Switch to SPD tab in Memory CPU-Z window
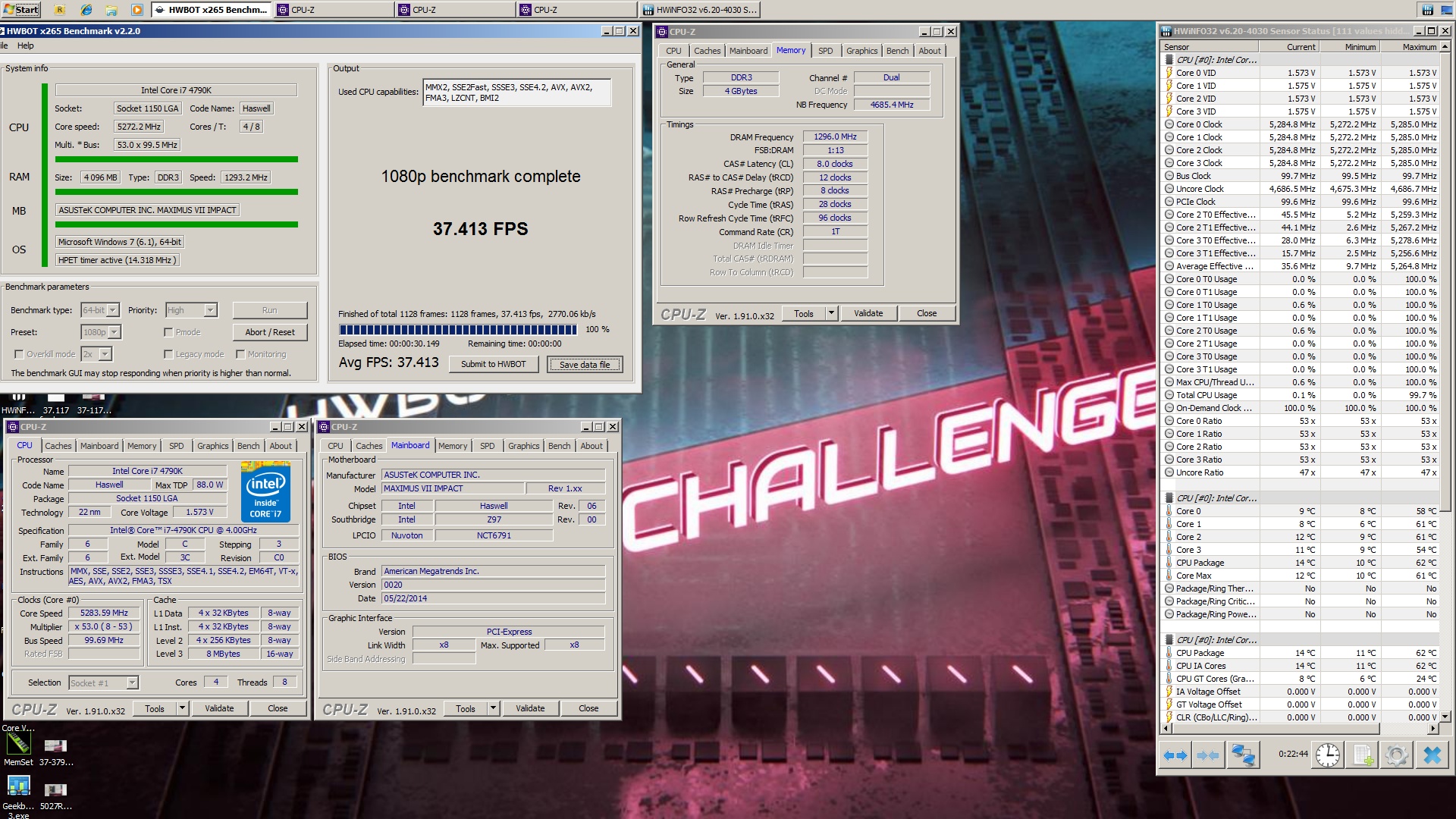Screen dimensions: 1456x819 [825, 51]
